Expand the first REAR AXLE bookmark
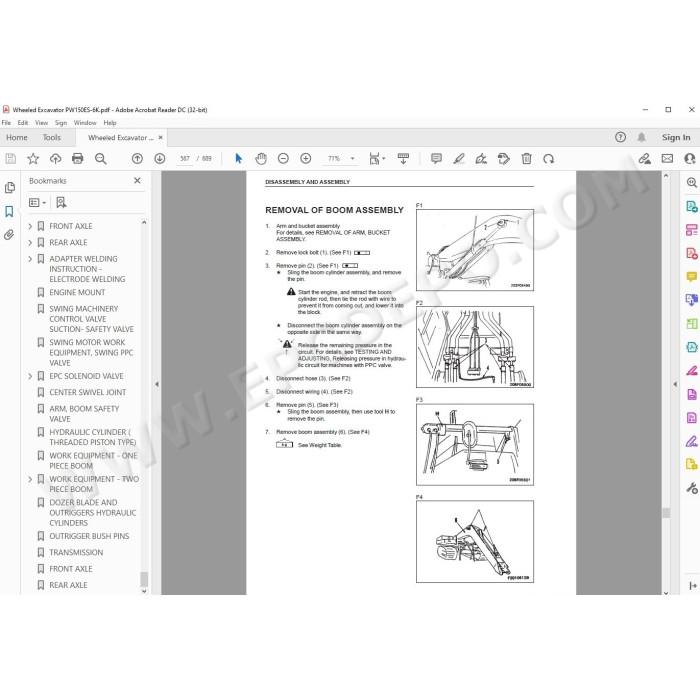 tap(30, 243)
